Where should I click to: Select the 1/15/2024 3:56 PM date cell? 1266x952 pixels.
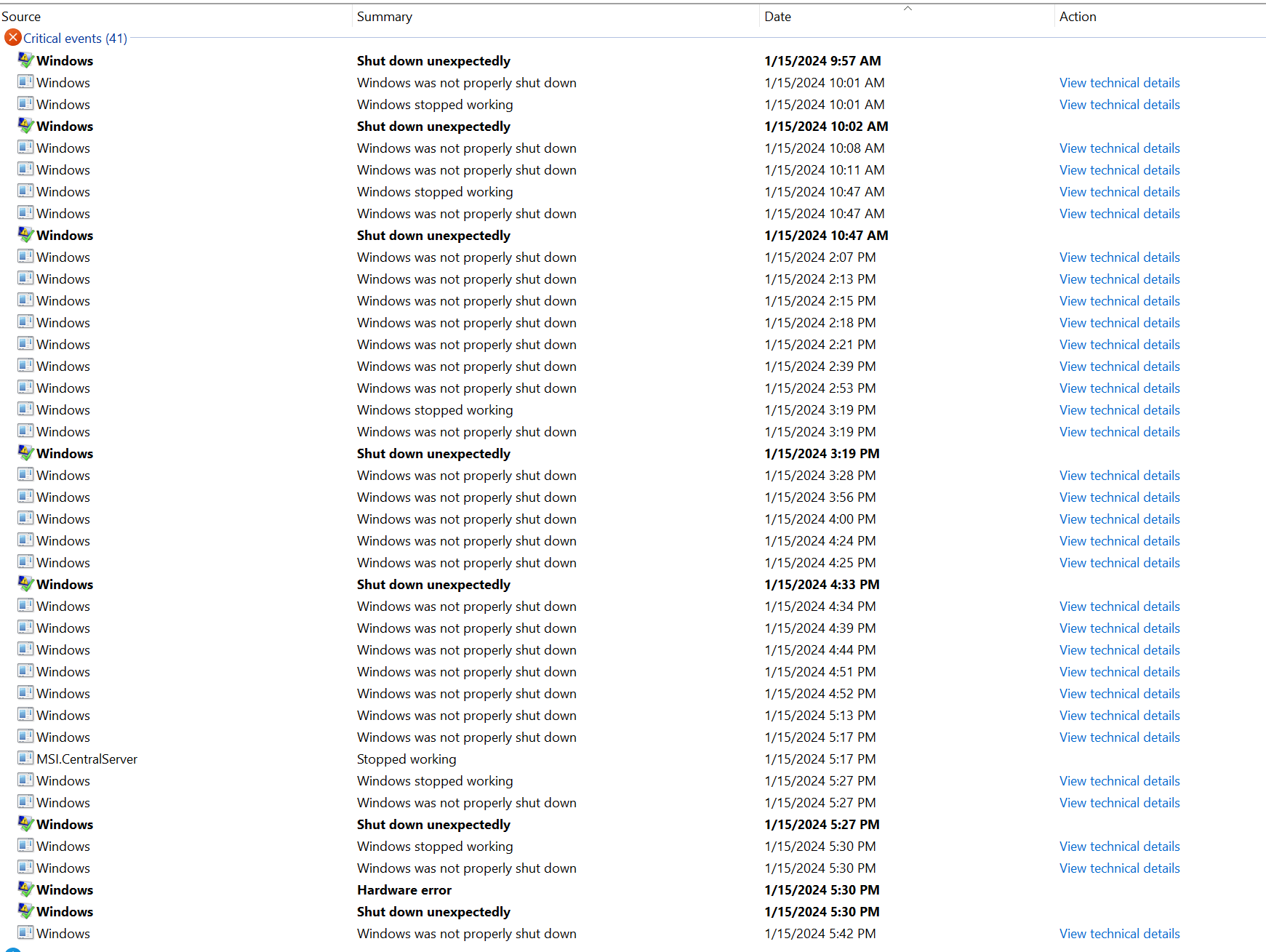click(x=820, y=497)
